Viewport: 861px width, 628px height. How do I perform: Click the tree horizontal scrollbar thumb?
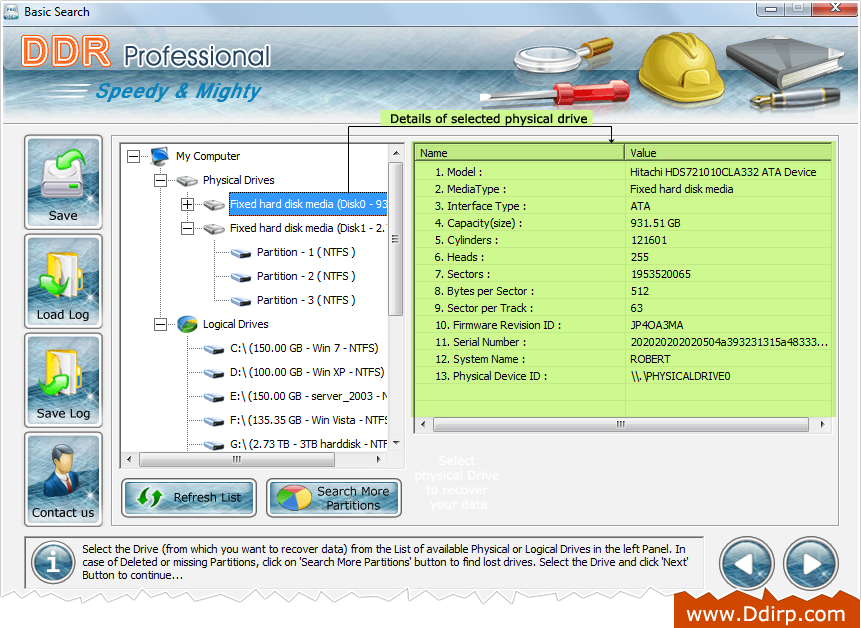(x=237, y=459)
